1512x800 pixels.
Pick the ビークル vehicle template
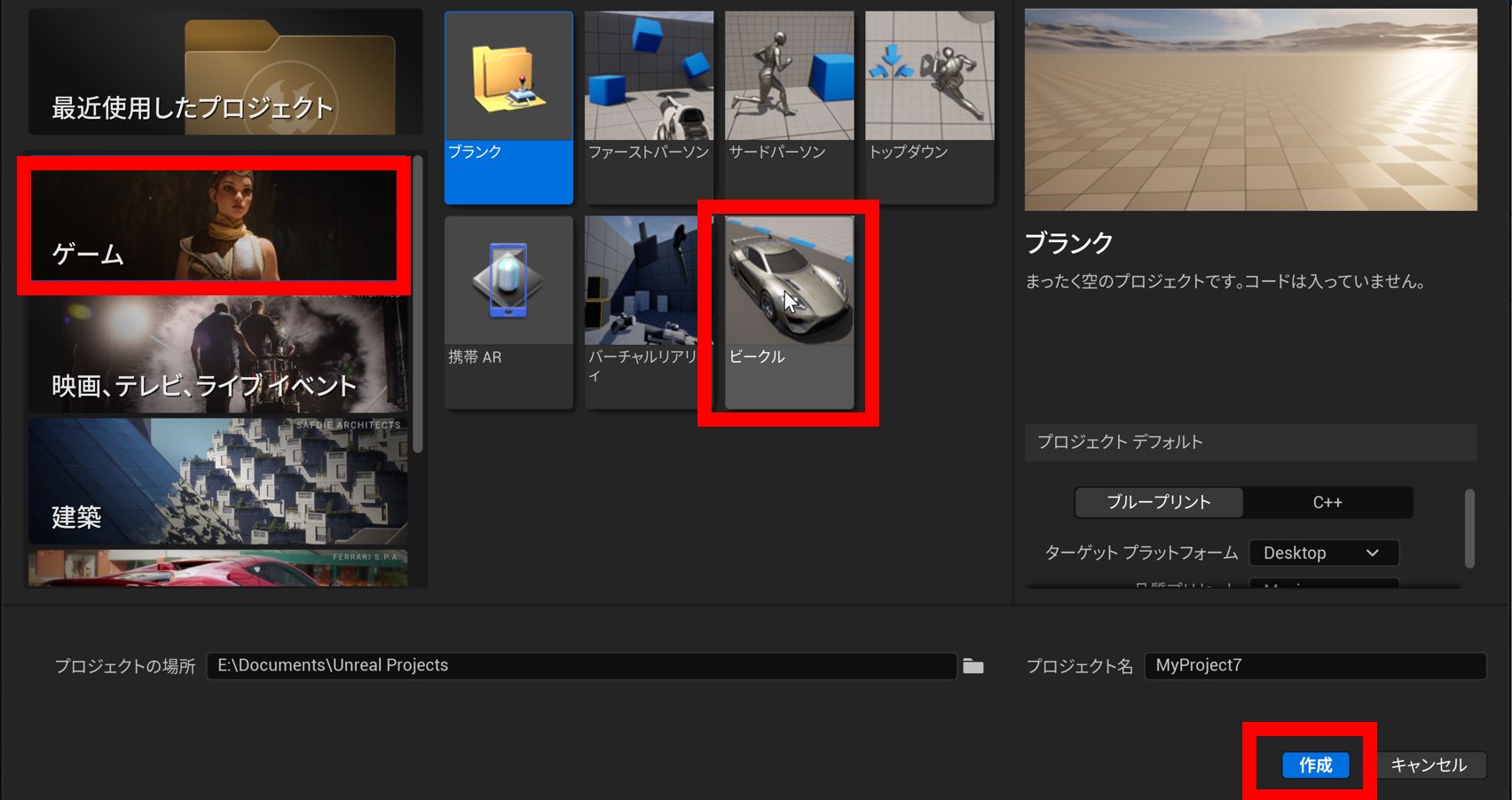789,312
